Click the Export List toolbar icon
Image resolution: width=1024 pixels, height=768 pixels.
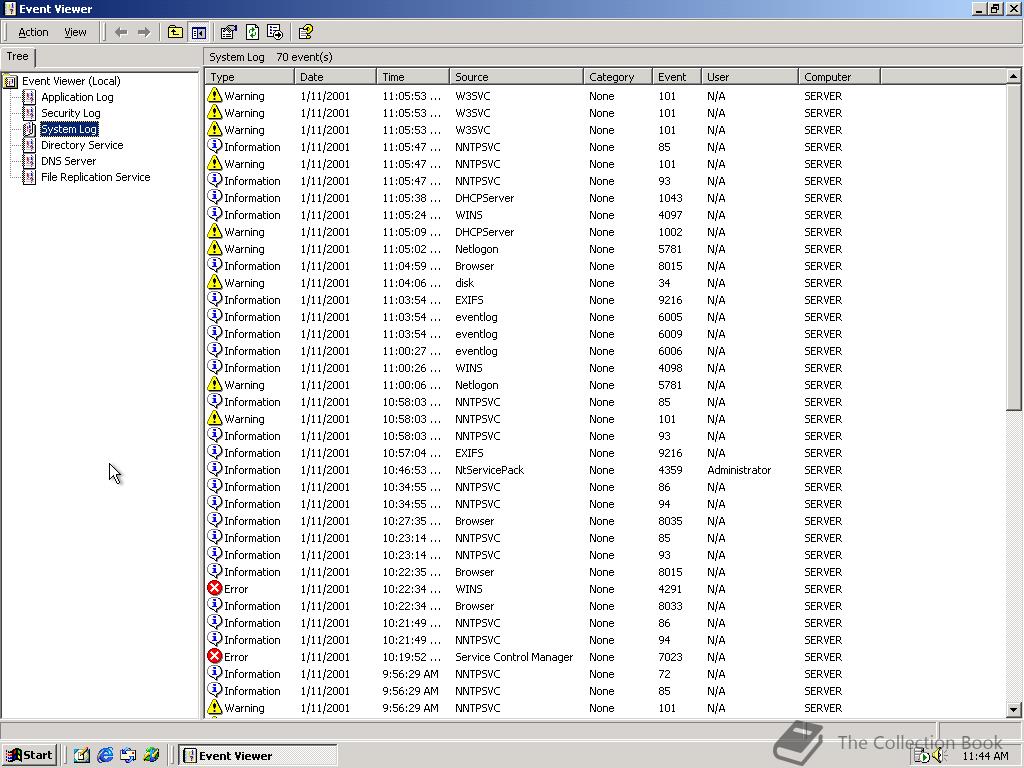(275, 32)
